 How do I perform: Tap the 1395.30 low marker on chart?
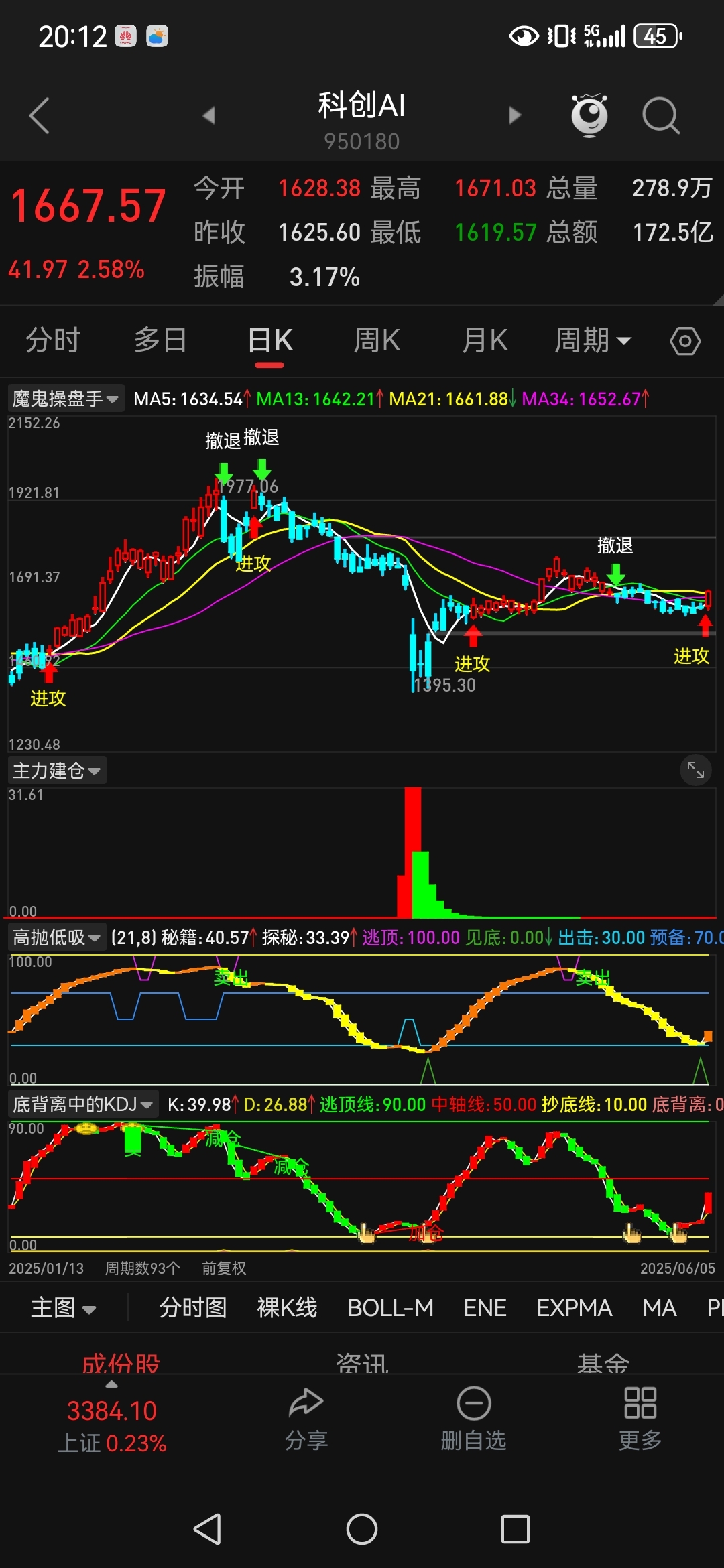(445, 685)
